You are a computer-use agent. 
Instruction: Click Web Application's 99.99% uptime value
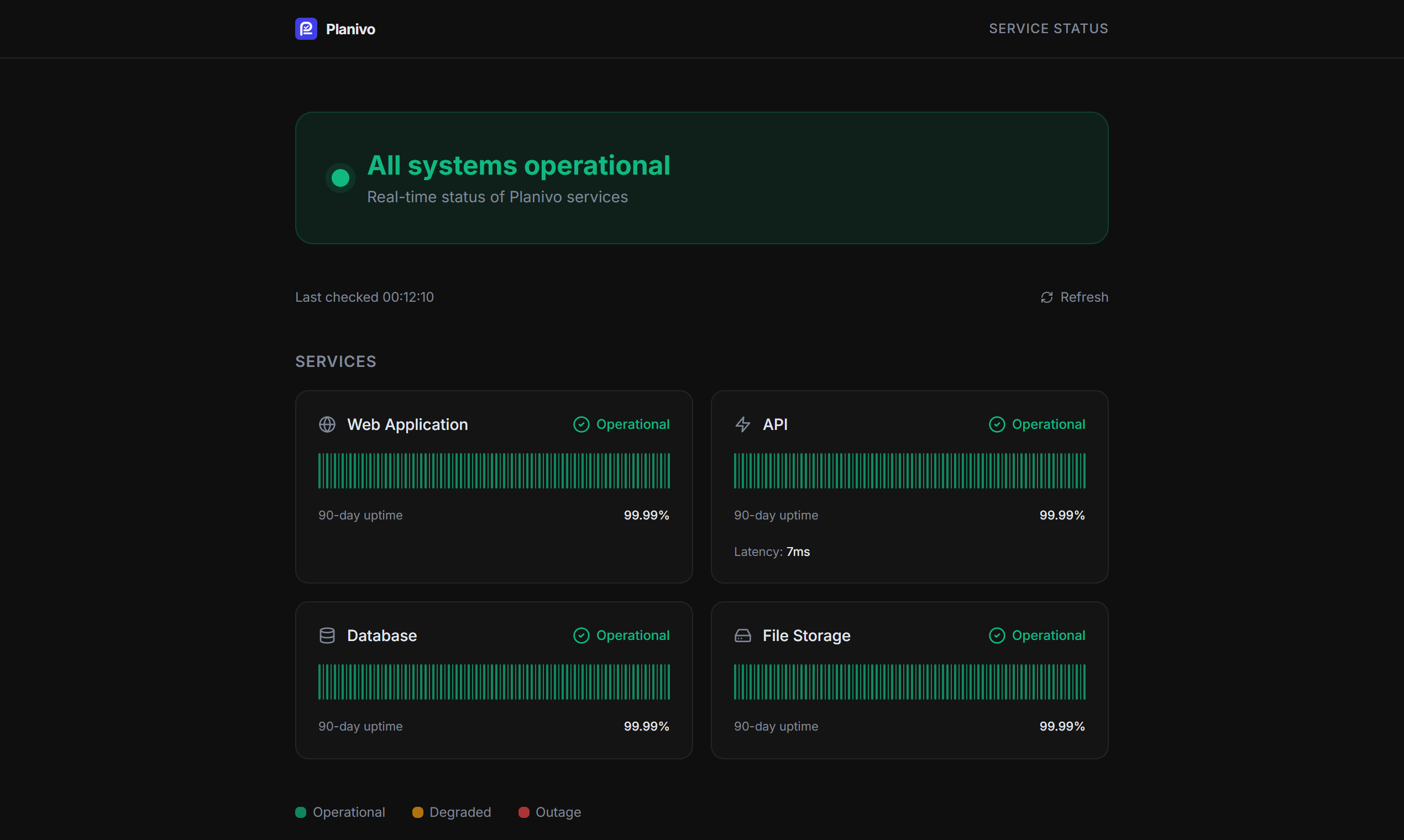[x=647, y=515]
